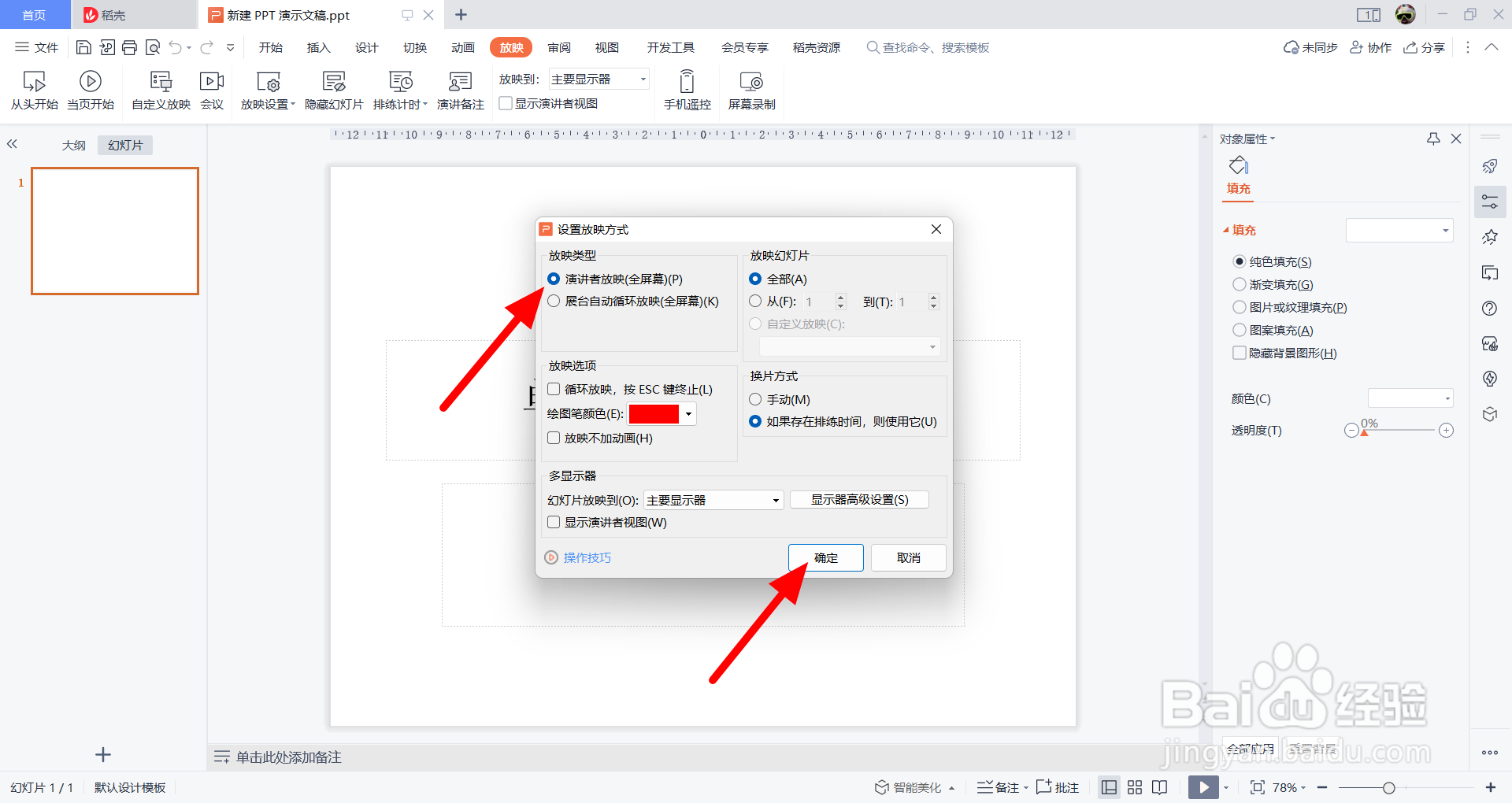The image size is (1512, 803).
Task: Select gradient fill (渐变填充) option
Action: point(1240,284)
